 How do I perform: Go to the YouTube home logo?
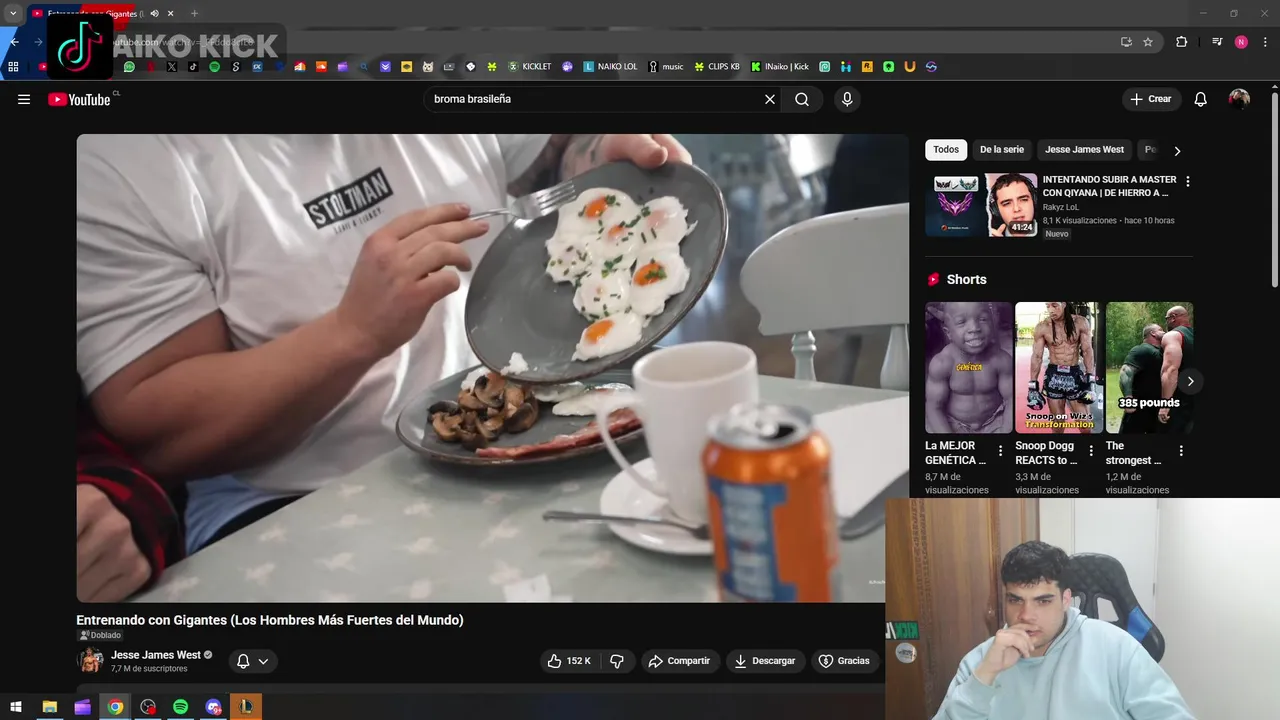pyautogui.click(x=79, y=99)
